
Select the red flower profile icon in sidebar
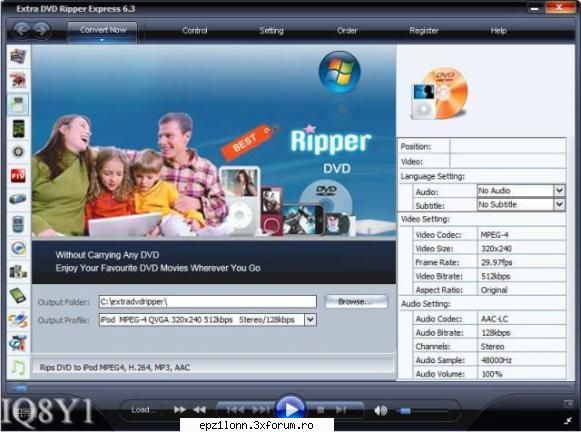click(x=18, y=80)
